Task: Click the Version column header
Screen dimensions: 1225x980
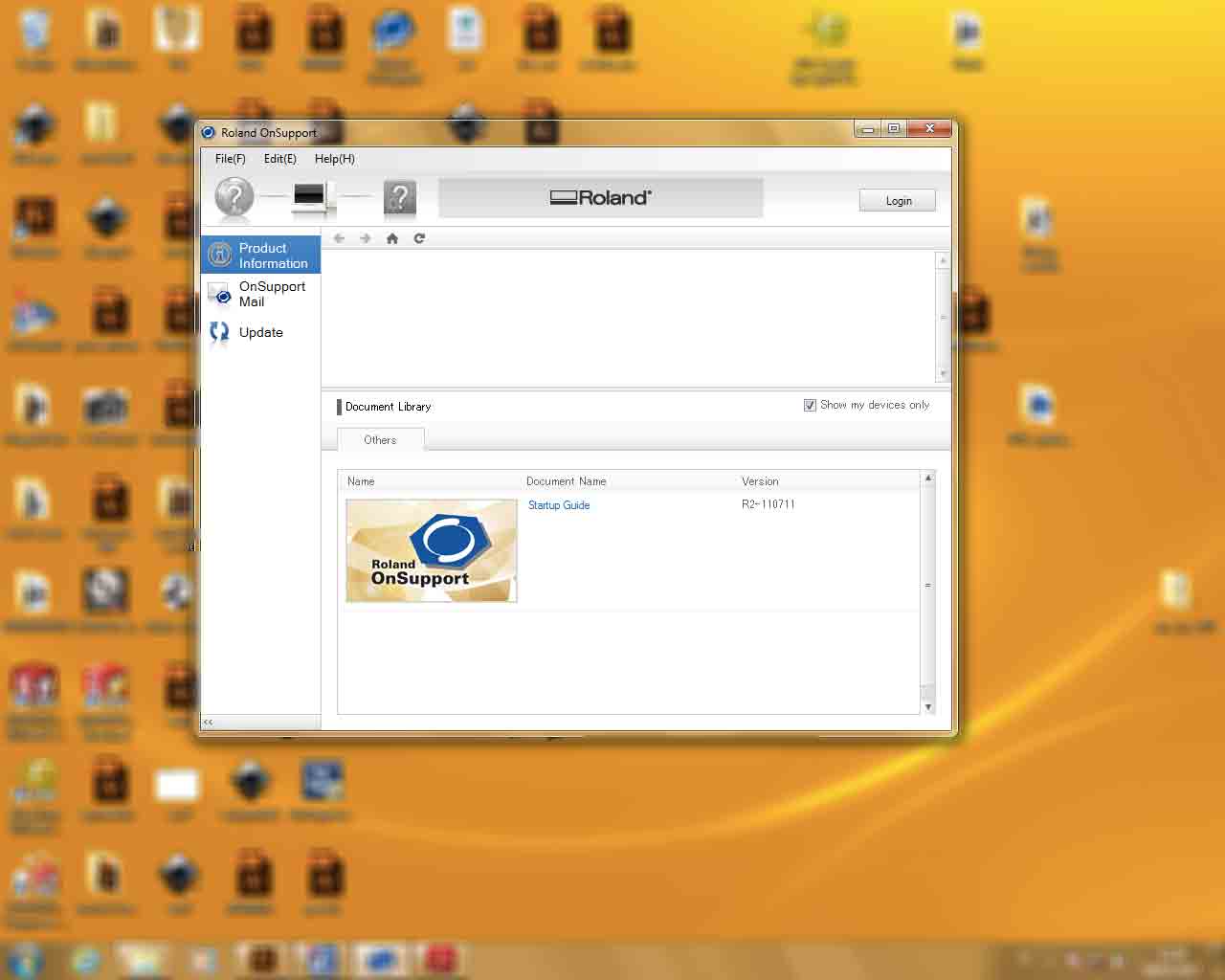Action: [760, 481]
